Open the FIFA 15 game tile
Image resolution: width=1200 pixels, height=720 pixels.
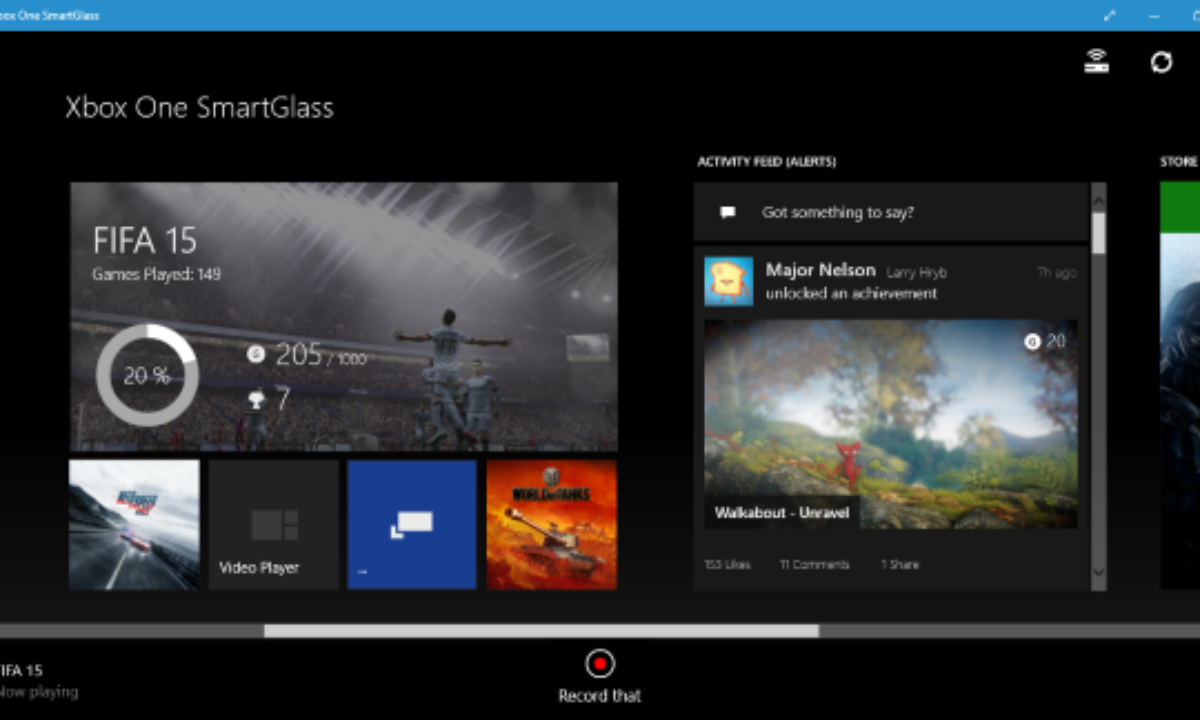tap(344, 316)
